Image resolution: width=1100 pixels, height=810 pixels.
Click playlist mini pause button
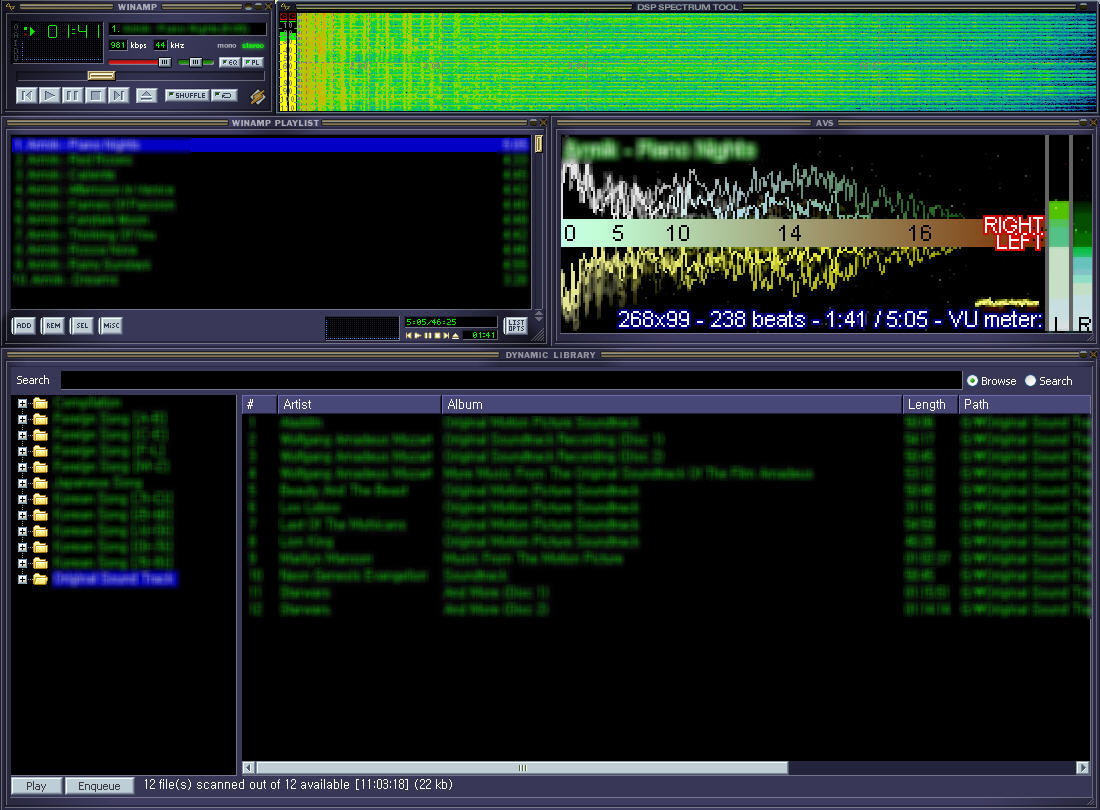click(428, 336)
